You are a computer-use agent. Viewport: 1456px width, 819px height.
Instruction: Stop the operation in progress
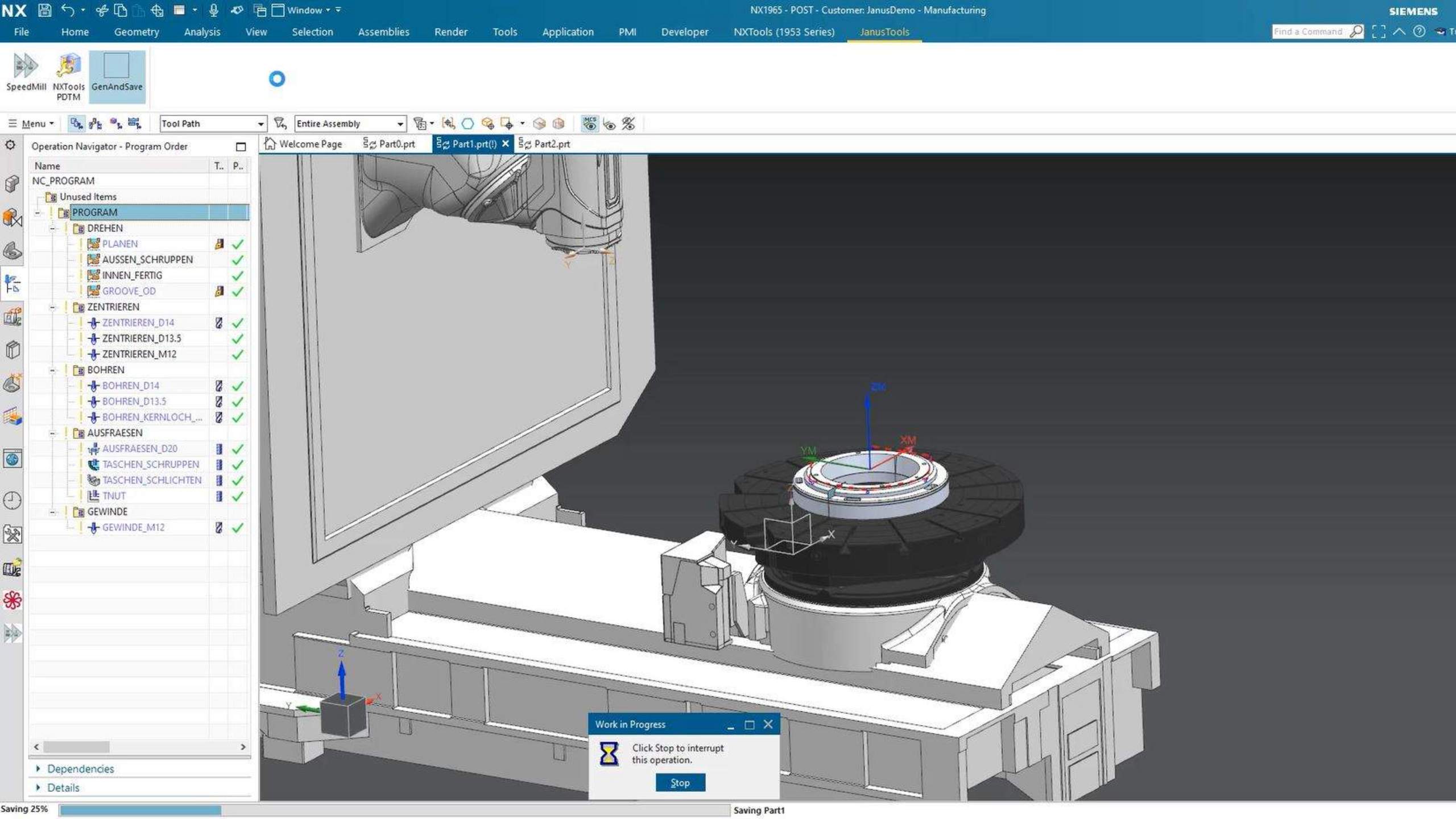tap(680, 783)
